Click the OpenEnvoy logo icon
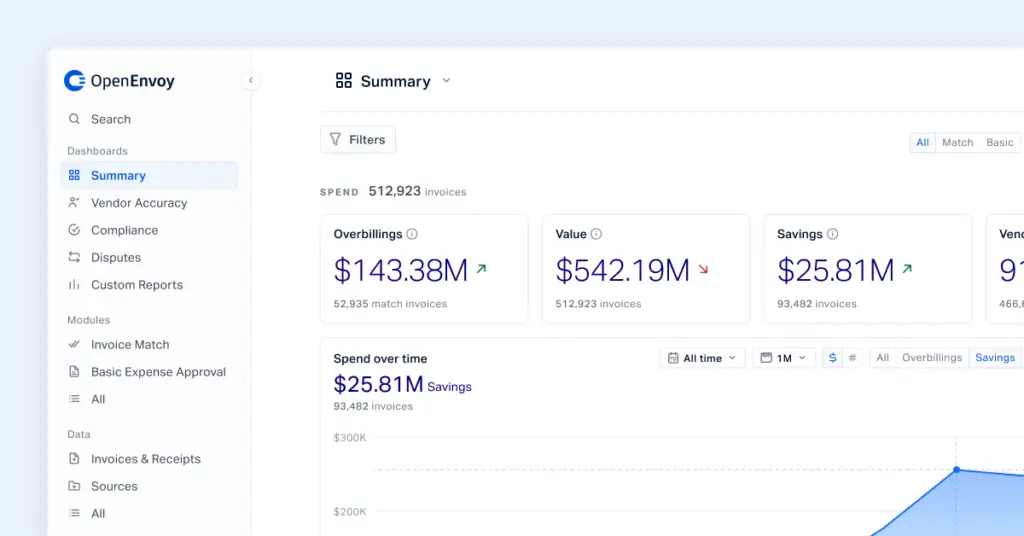 [74, 81]
